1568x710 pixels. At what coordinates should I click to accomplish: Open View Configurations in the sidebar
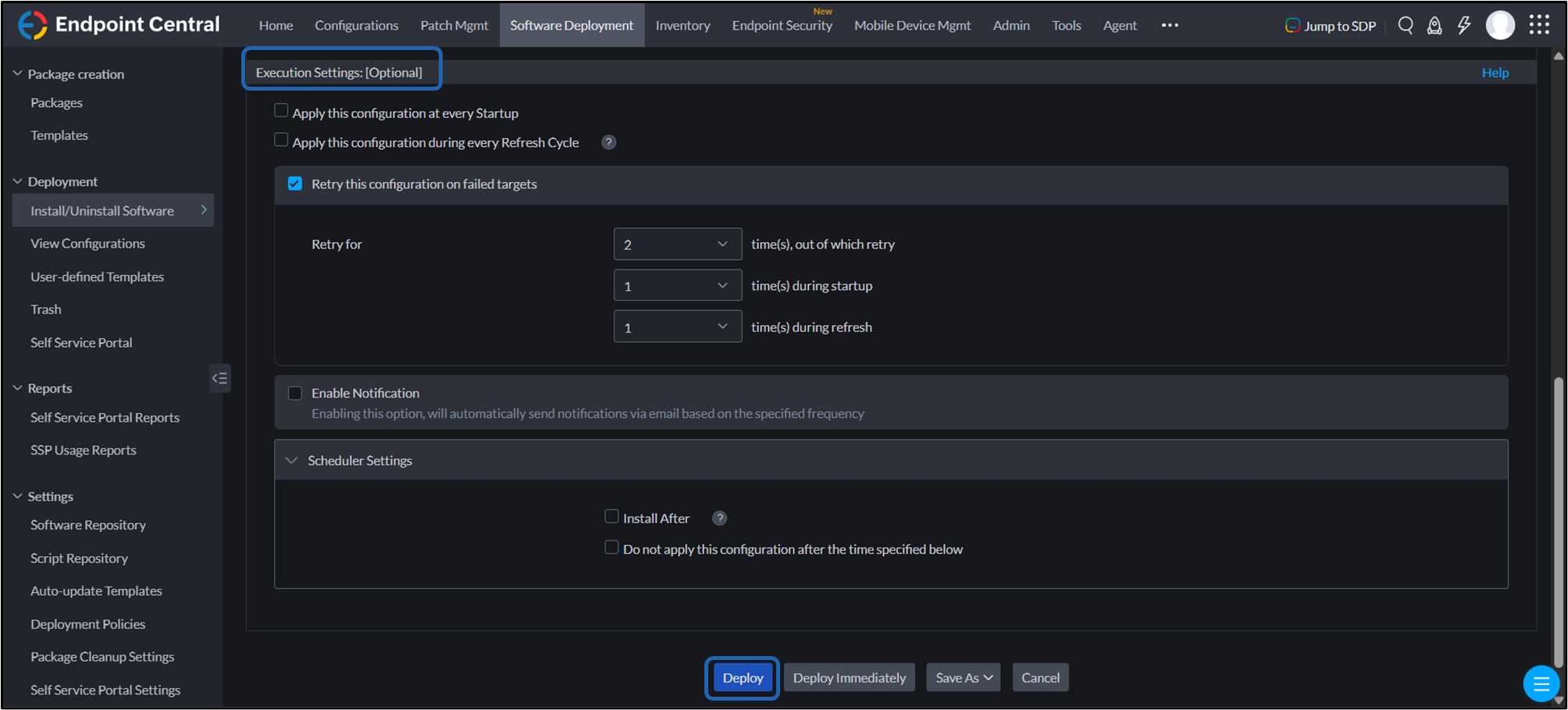[87, 243]
